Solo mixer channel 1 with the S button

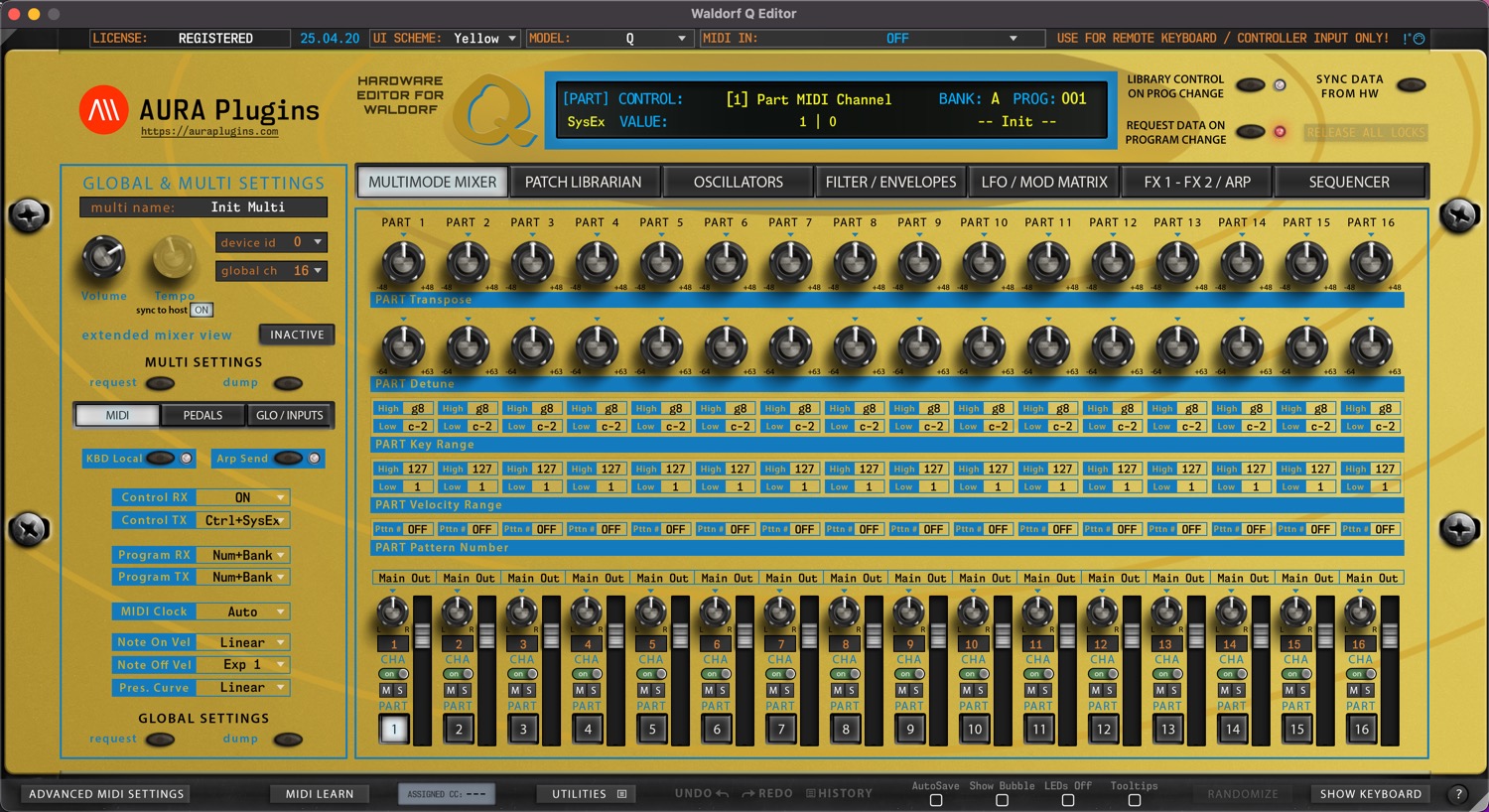400,690
